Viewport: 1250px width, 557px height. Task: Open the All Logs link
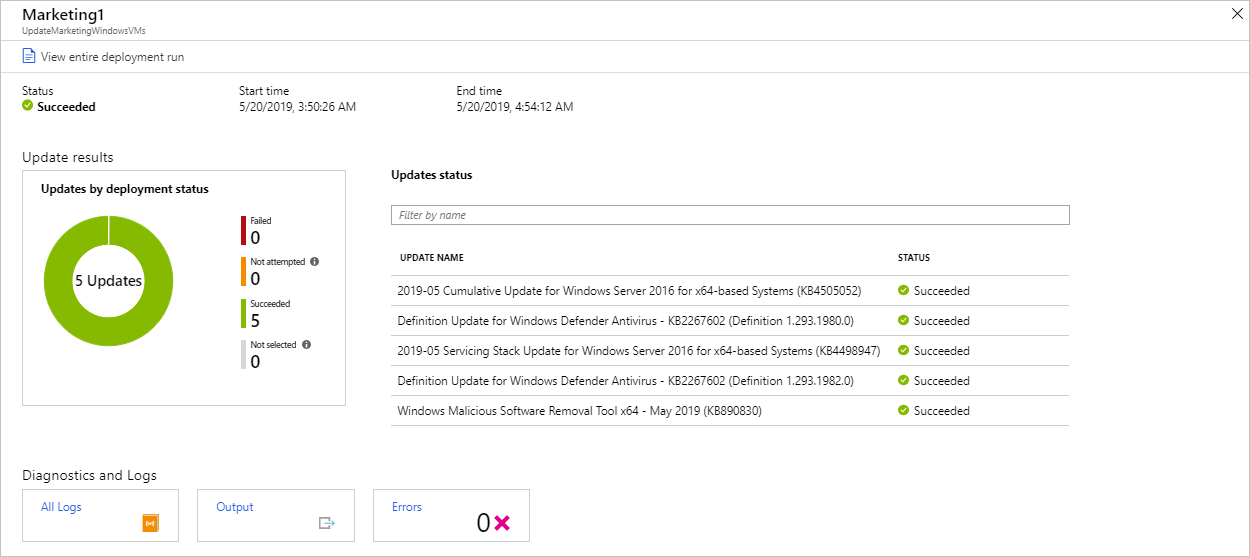point(61,507)
